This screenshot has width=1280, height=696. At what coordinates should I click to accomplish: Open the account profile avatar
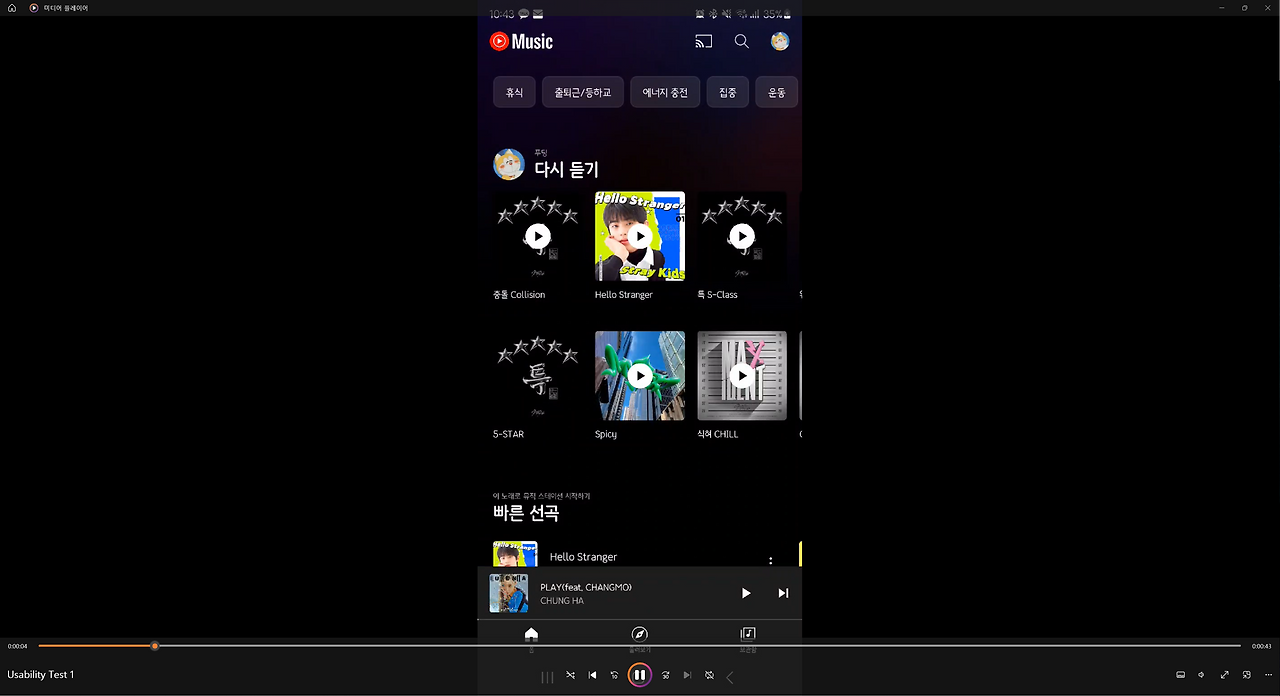[x=780, y=41]
